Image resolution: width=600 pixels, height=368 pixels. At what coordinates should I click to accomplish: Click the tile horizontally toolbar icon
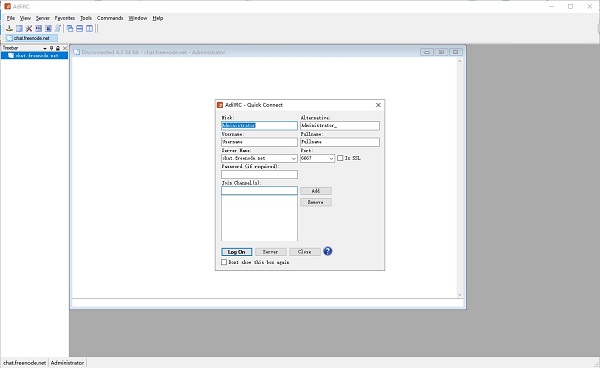[x=80, y=28]
